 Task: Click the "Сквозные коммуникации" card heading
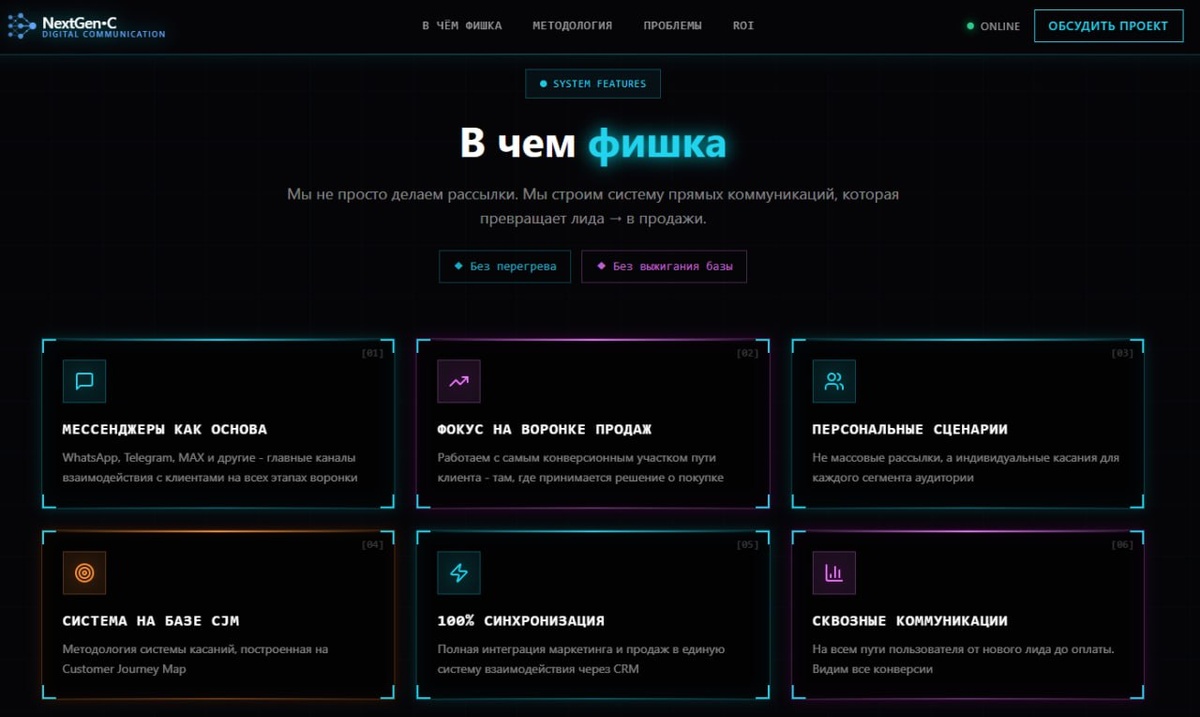910,621
